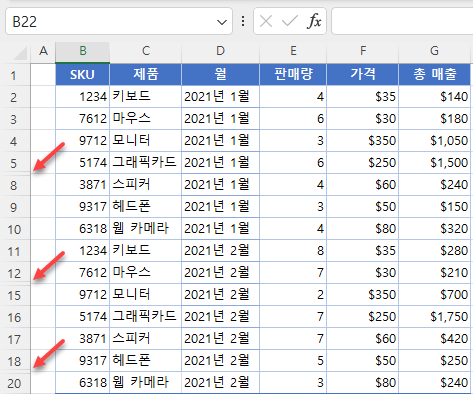Screen dimensions: 473x394
Task: Select the 모니터 cell in row 4
Action: pyautogui.click(x=146, y=141)
